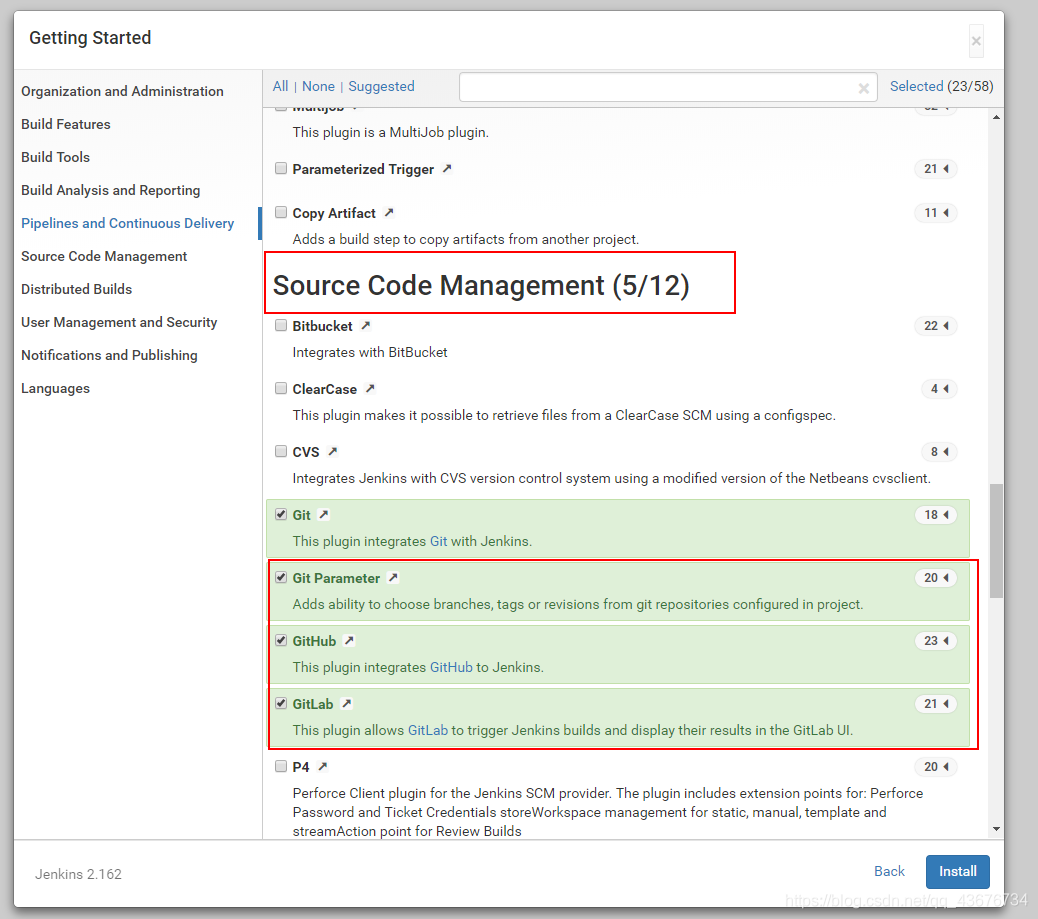The image size is (1038, 919).
Task: Tick the P4 plugin checkbox
Action: [281, 766]
